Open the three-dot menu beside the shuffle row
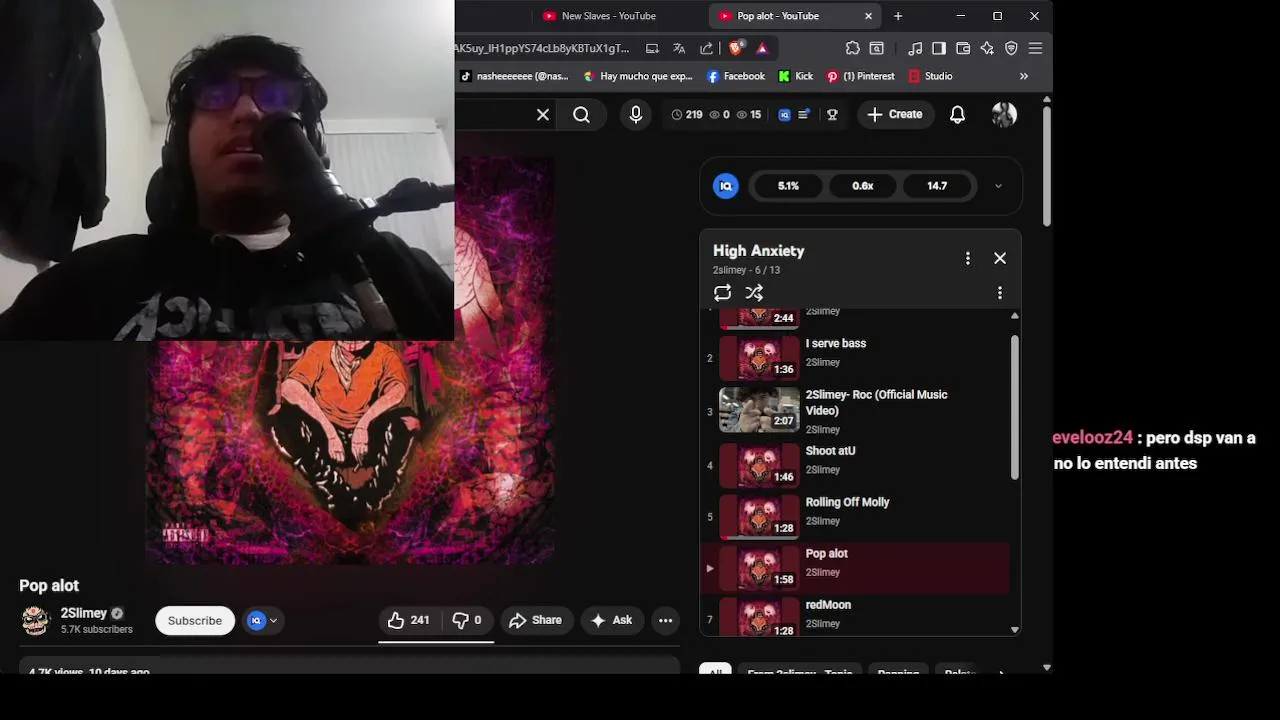1280x720 pixels. [x=1000, y=293]
